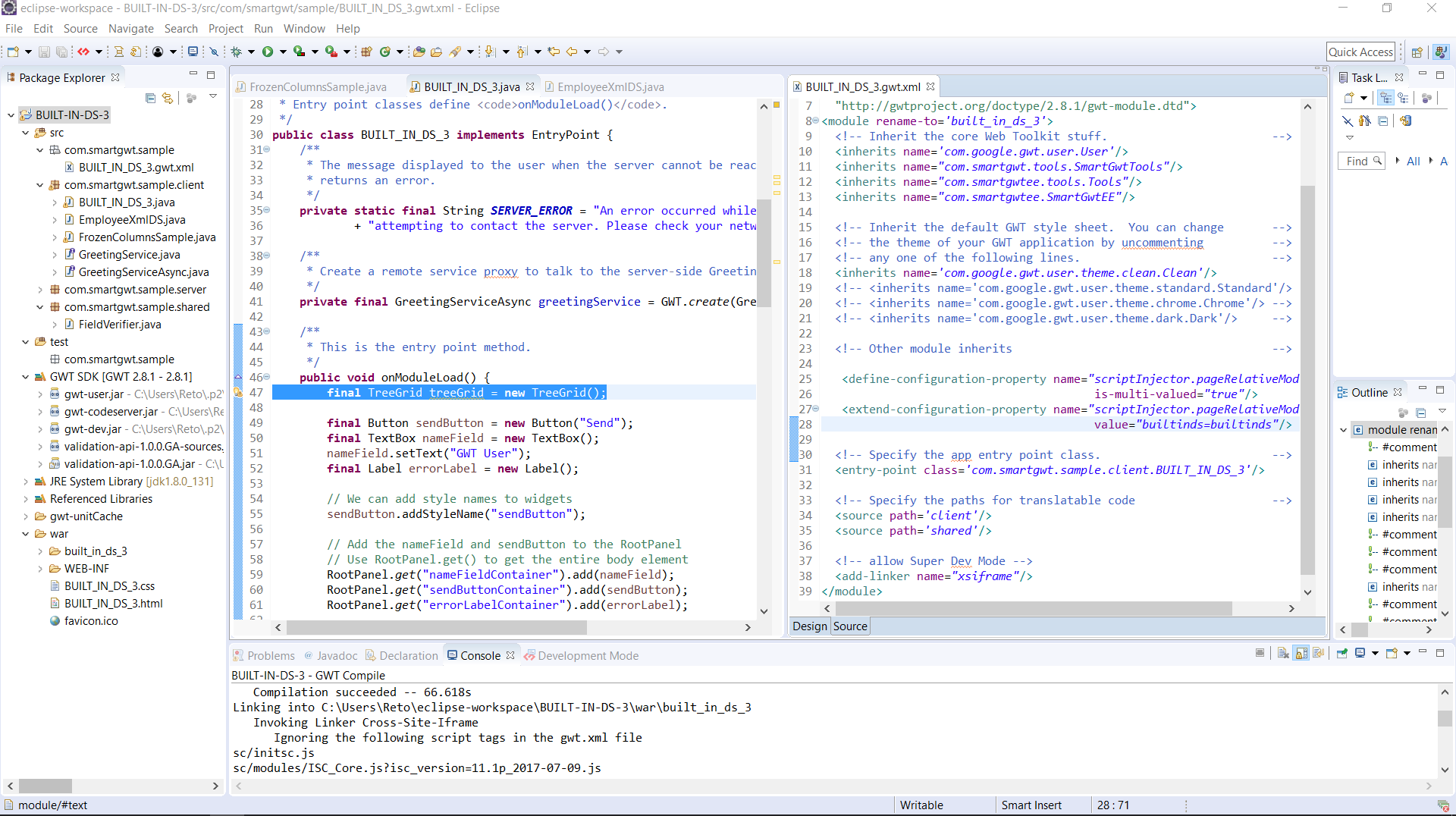The width and height of the screenshot is (1456, 816).
Task: Collapse the BUILT-IN-DS-3 project node
Action: tap(11, 115)
